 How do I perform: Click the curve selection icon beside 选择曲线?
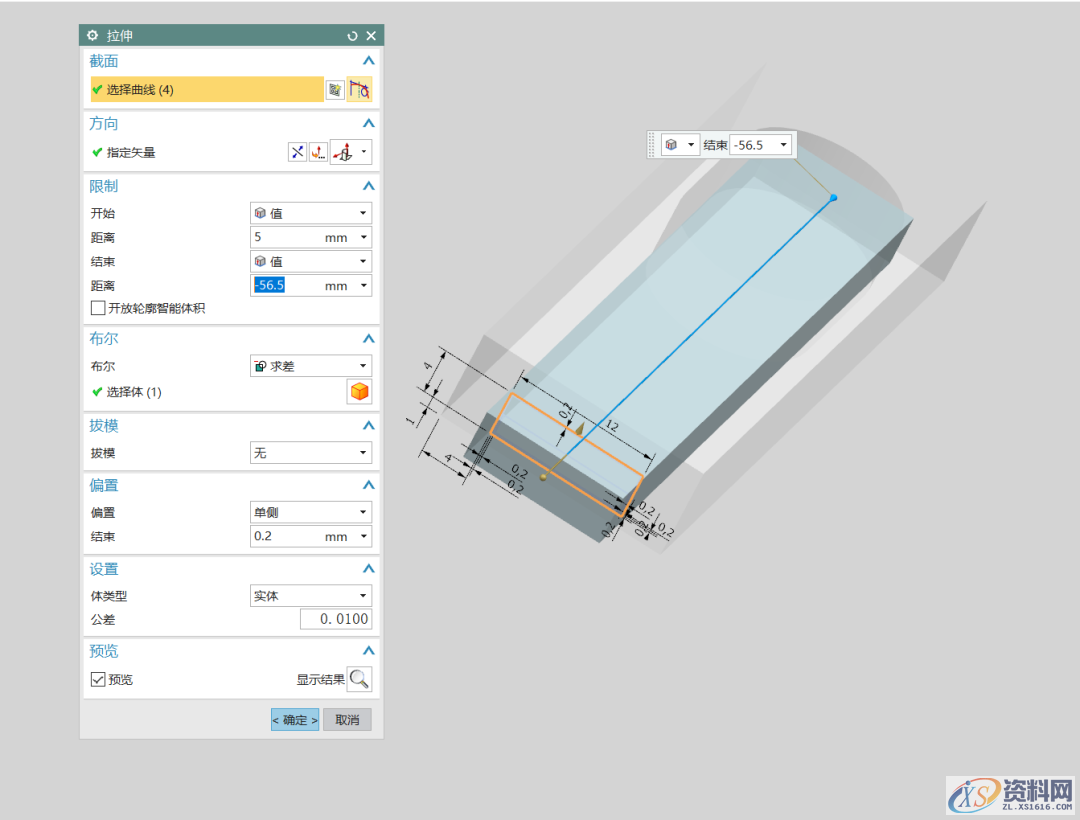[360, 90]
